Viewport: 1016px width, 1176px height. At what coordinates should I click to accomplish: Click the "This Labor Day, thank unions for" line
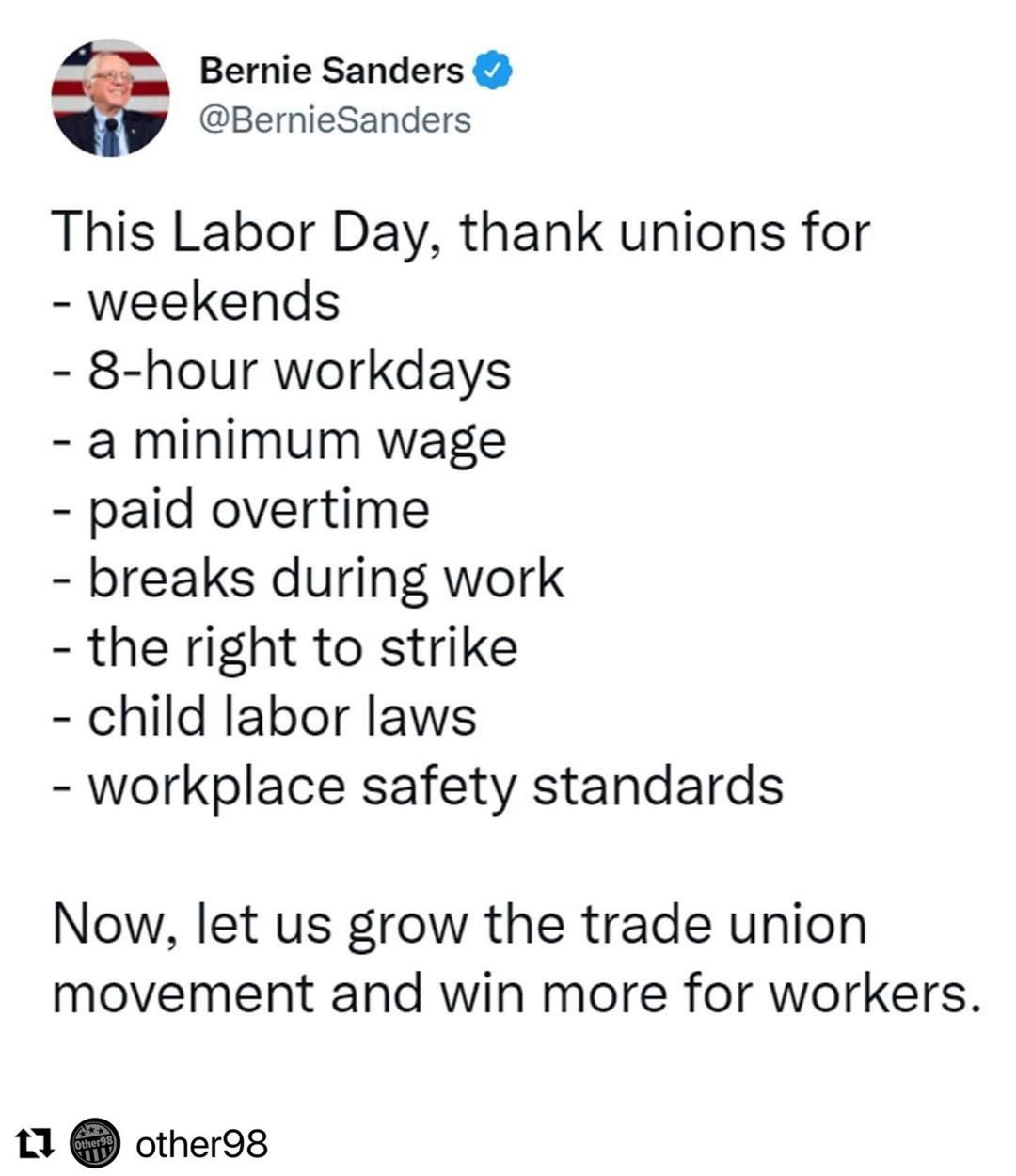tap(461, 232)
